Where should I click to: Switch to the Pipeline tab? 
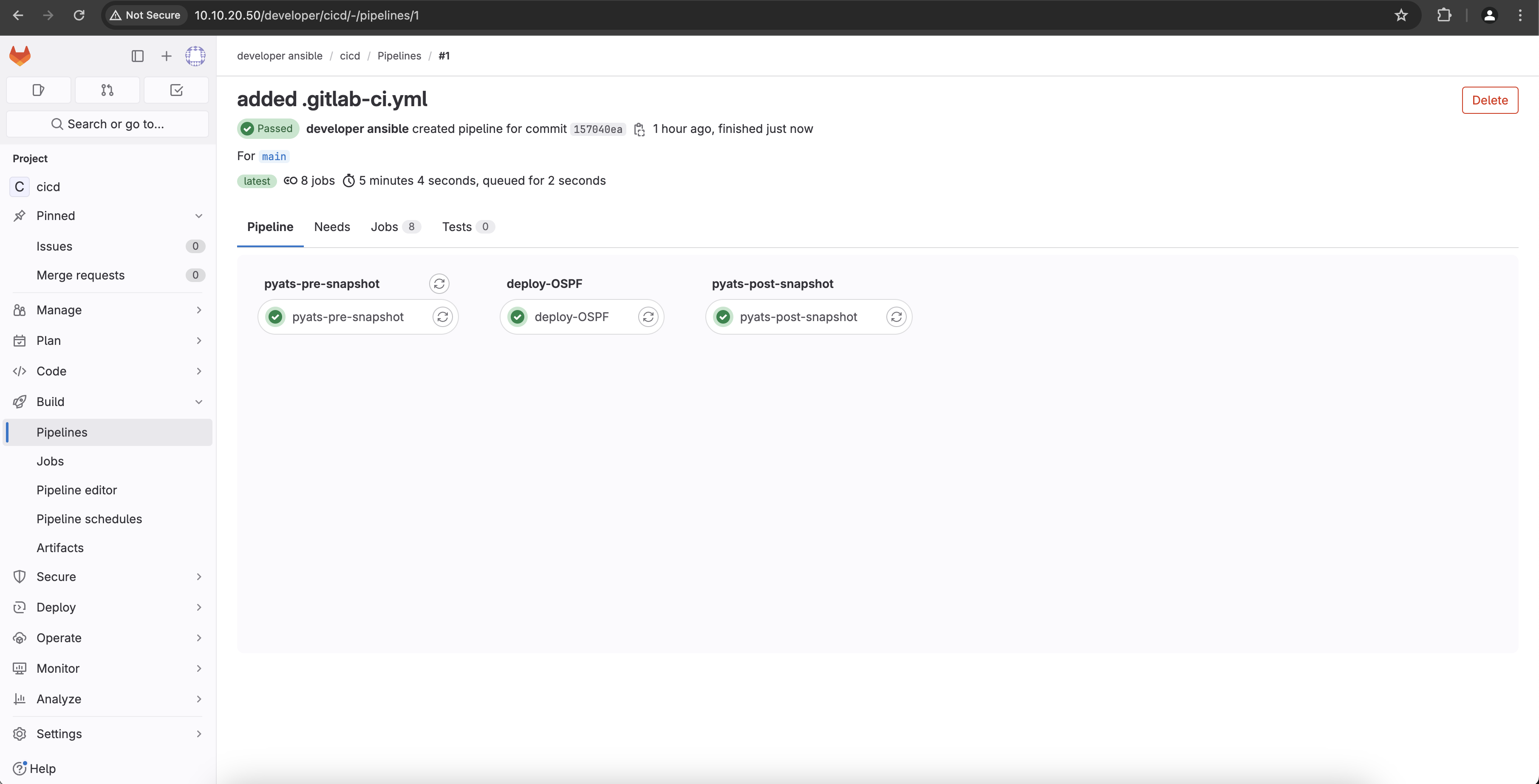click(270, 227)
